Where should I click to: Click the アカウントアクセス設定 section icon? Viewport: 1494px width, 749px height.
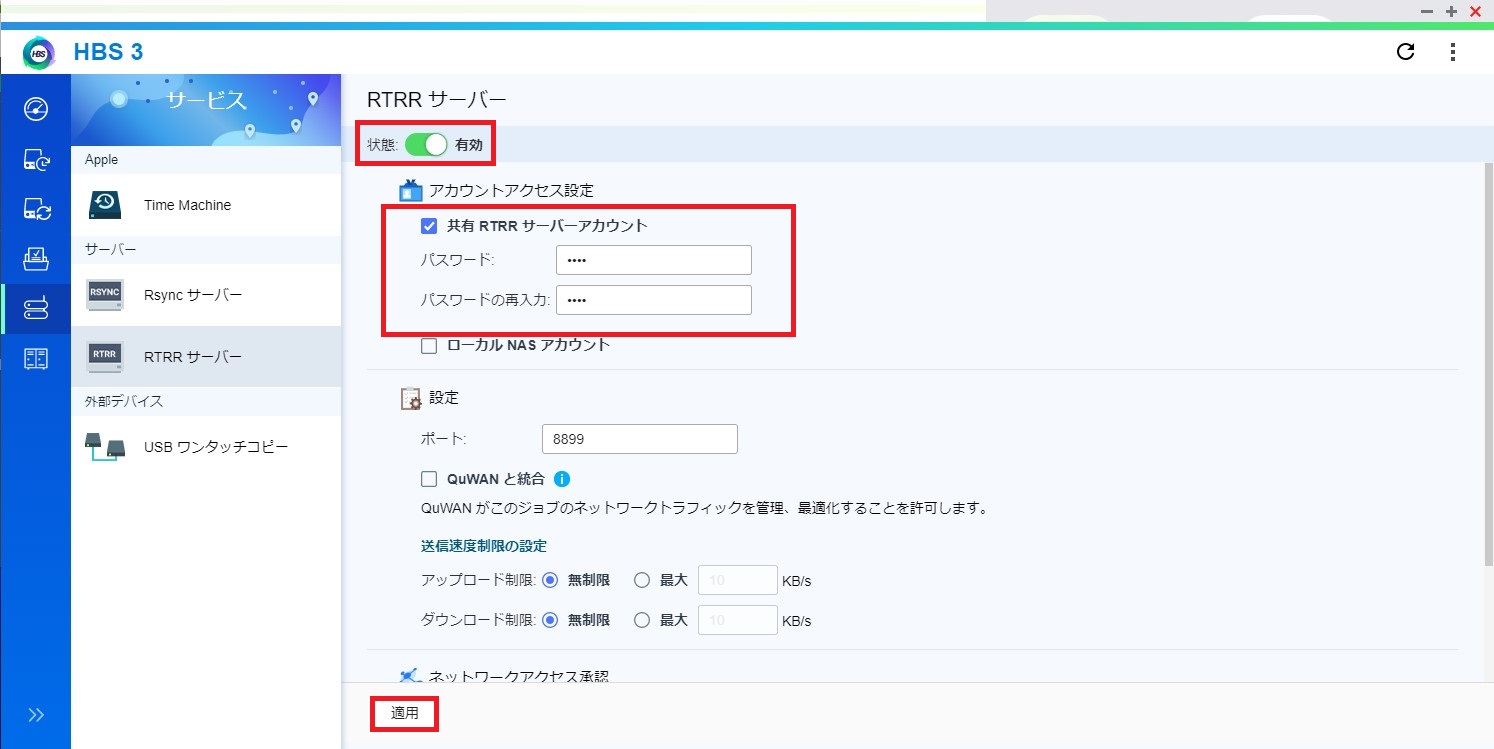tap(411, 190)
